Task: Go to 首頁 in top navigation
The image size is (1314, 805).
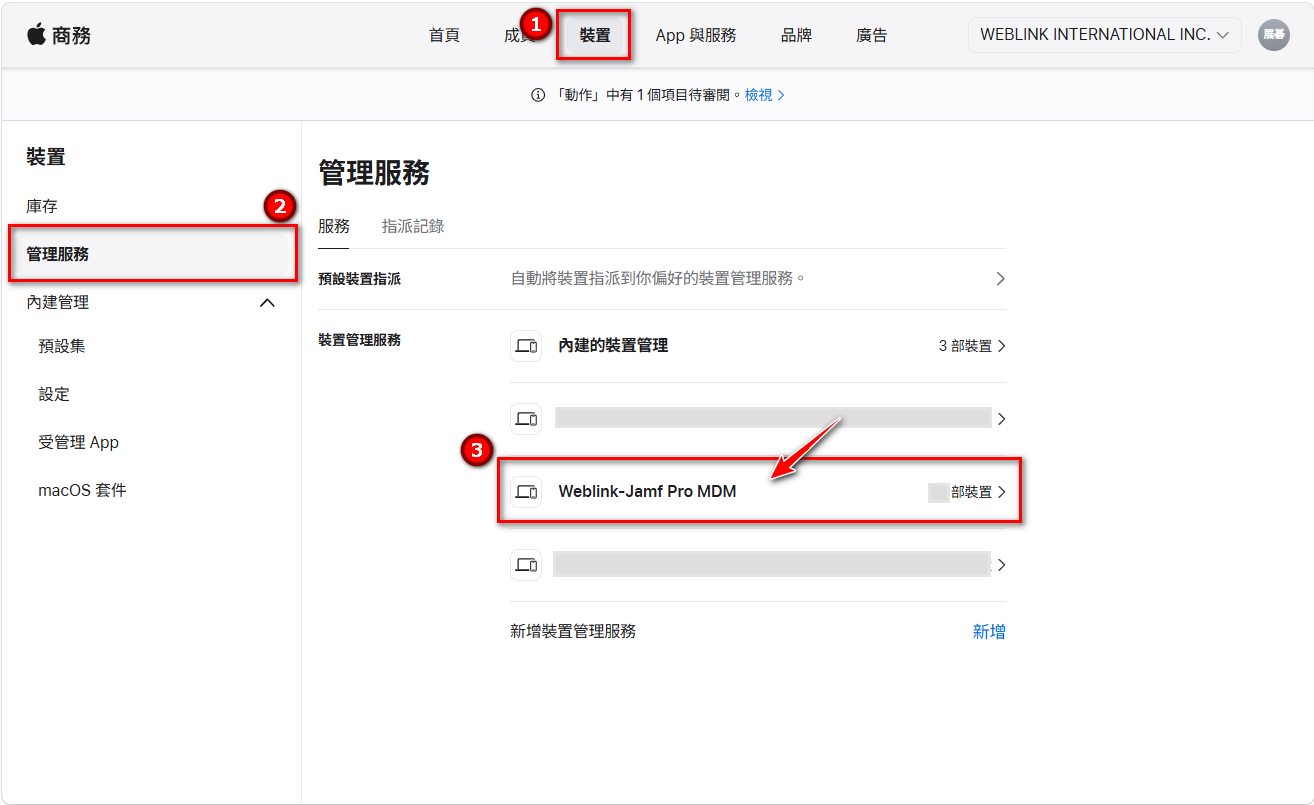Action: tap(444, 35)
